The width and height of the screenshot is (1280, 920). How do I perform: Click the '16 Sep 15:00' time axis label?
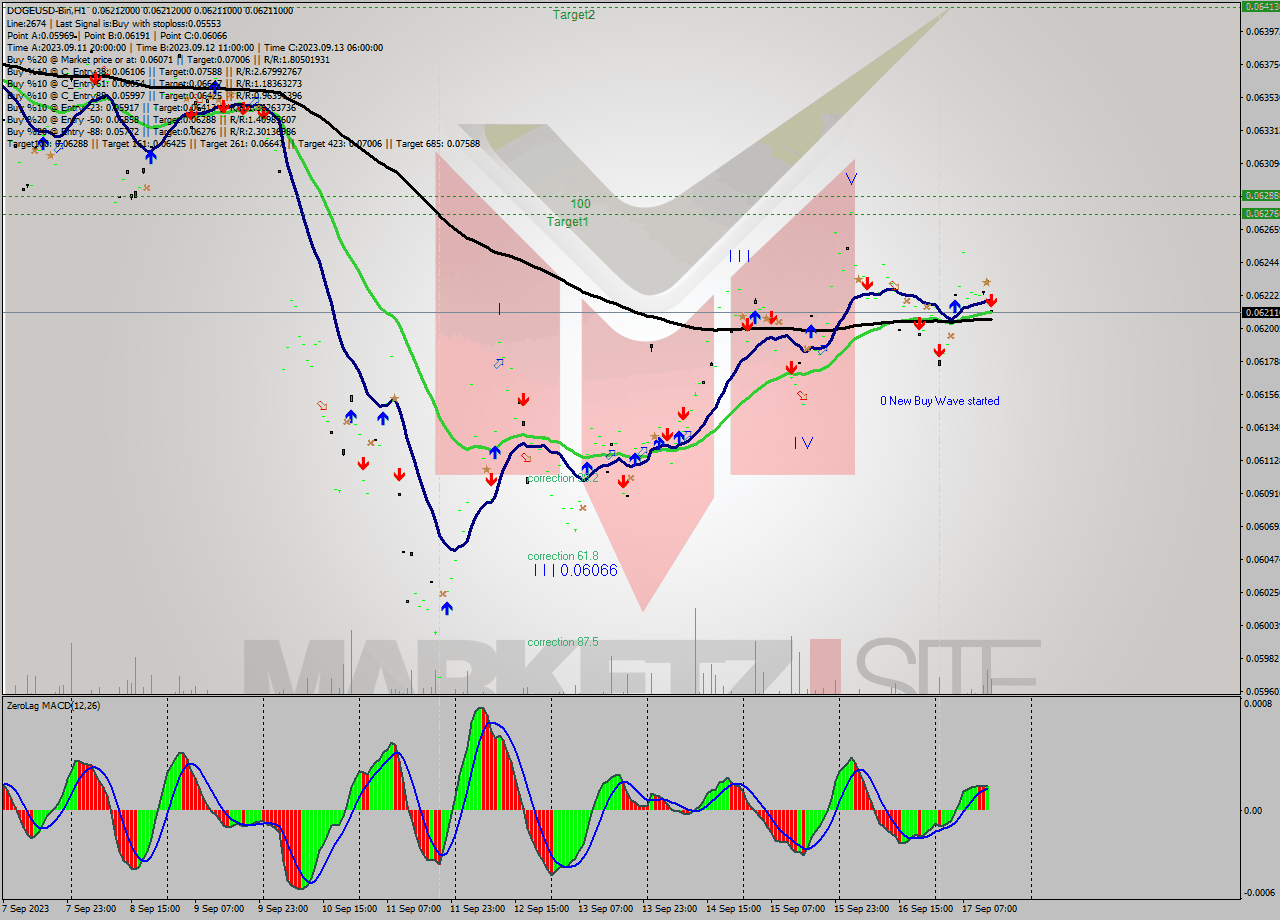(x=925, y=909)
